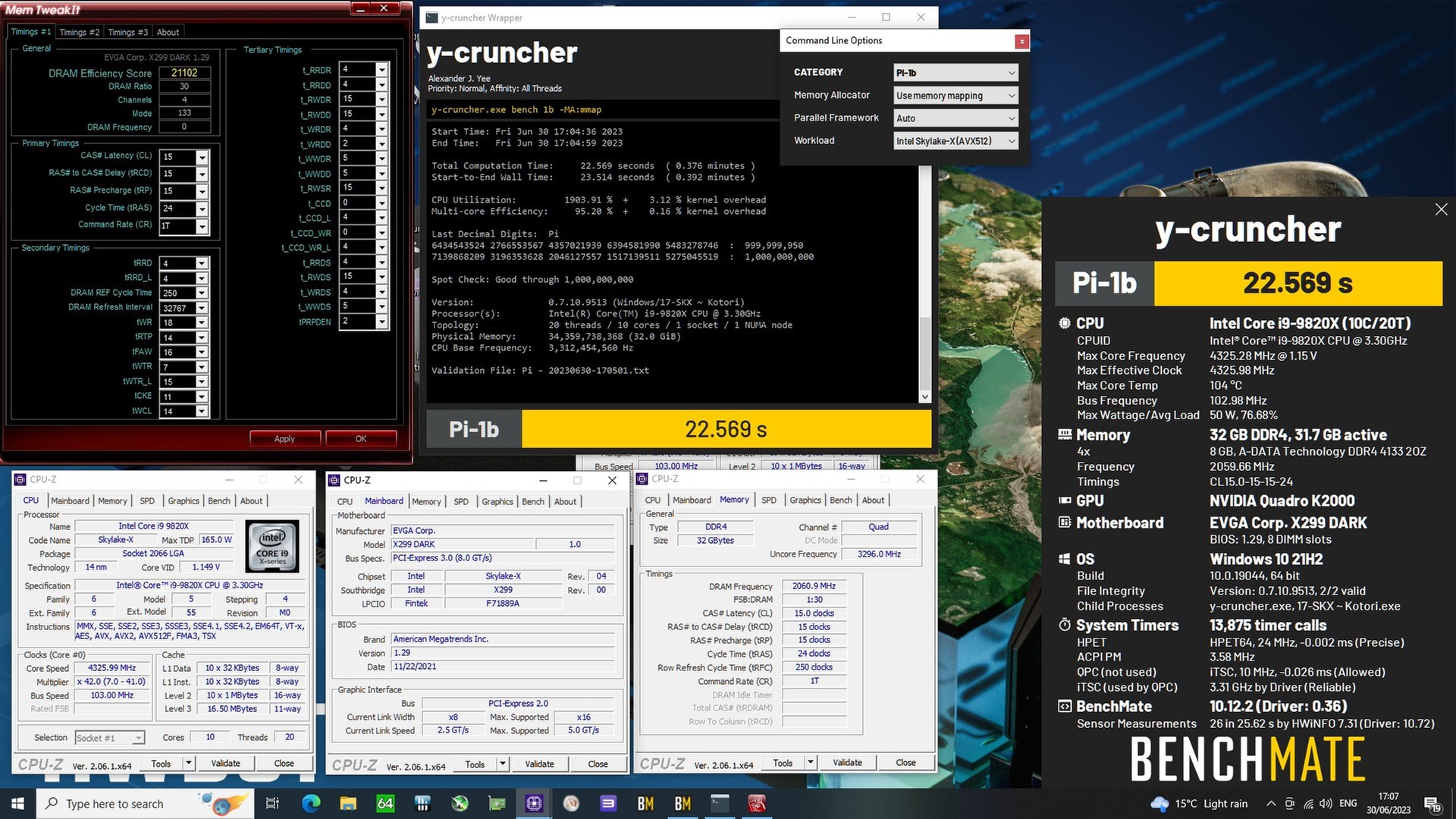This screenshot has width=1456, height=819.
Task: Click the Windows OS icon in BenchMate panel
Action: click(x=1065, y=559)
